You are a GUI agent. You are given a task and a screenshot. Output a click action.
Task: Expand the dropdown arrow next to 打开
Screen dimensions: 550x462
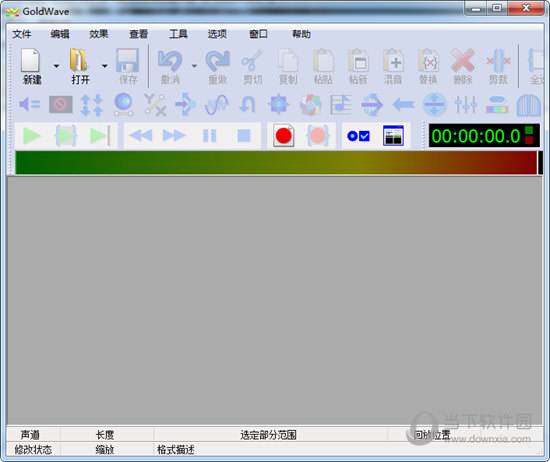pyautogui.click(x=105, y=66)
